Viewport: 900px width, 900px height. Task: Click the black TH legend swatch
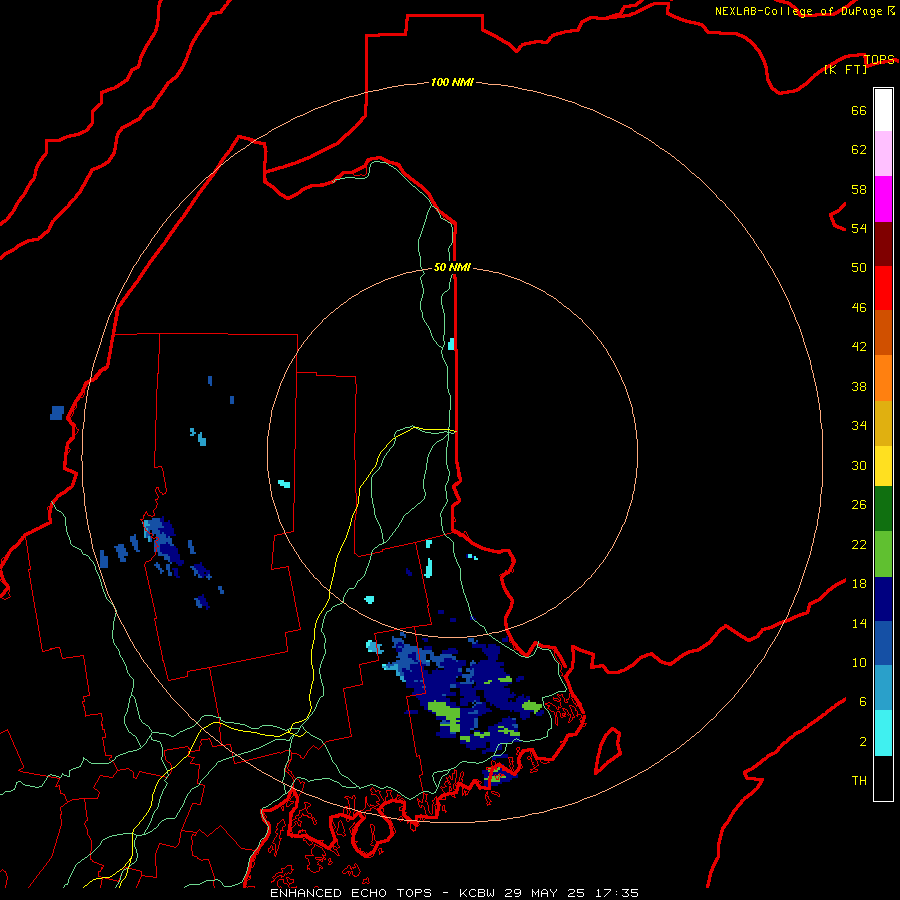click(x=883, y=778)
